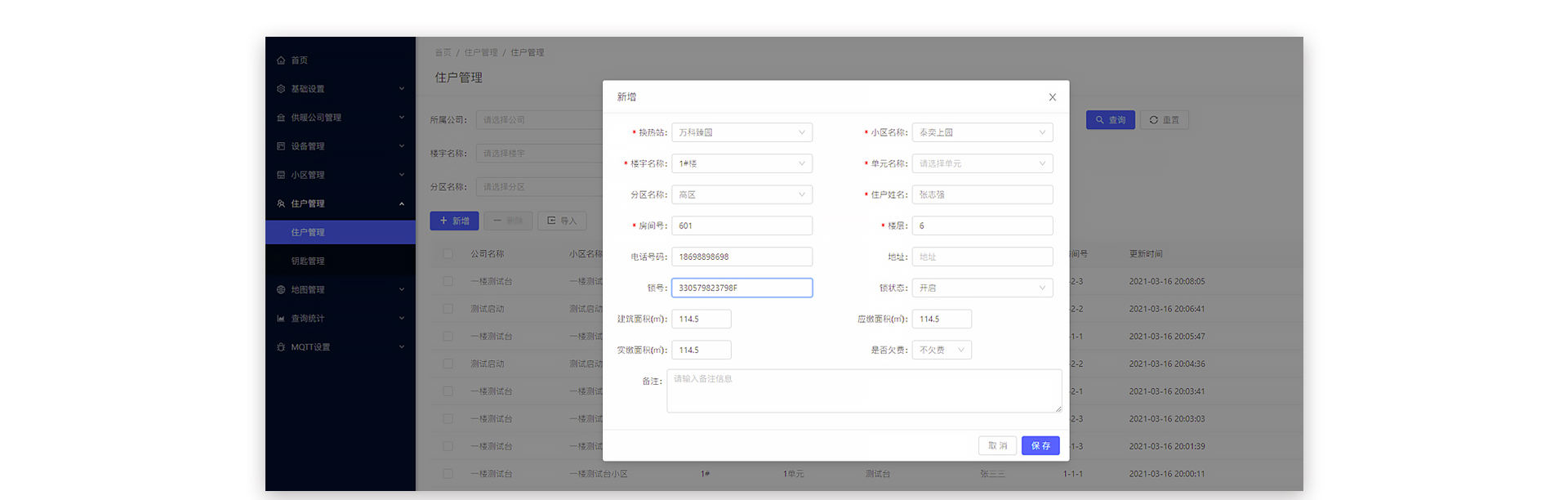The image size is (1568, 500).
Task: Select 钥匙管理 in the sidebar menu
Action: point(308,261)
